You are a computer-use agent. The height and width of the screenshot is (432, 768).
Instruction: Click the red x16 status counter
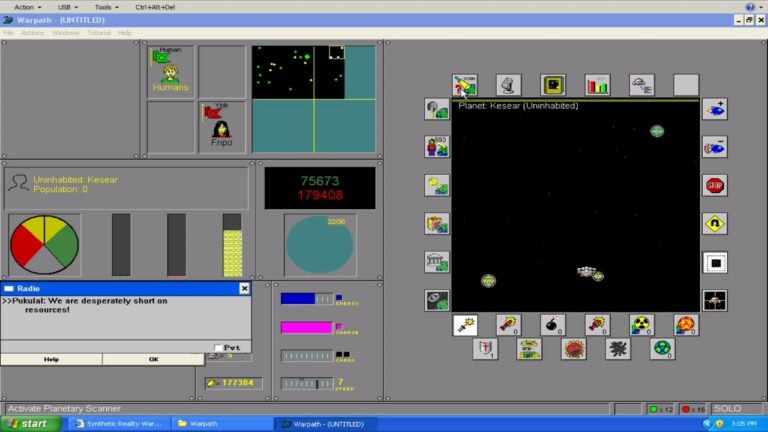click(693, 409)
